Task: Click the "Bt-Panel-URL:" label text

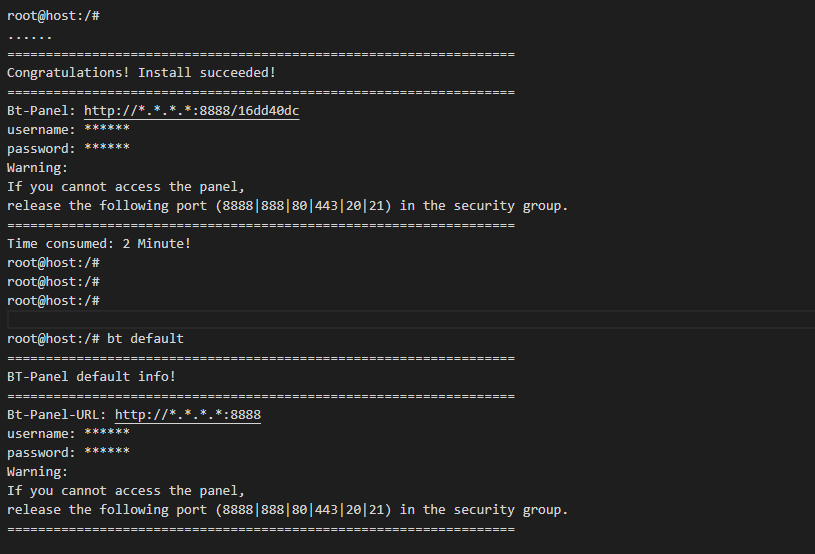Action: (x=57, y=414)
